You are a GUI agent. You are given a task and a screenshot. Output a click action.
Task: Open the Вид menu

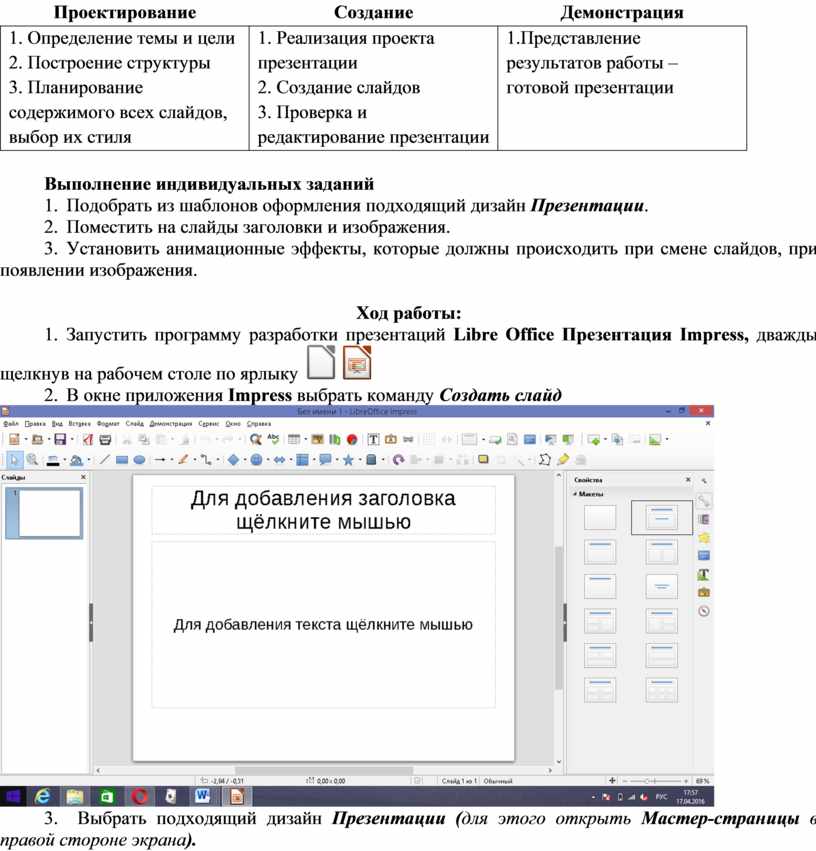coord(58,423)
